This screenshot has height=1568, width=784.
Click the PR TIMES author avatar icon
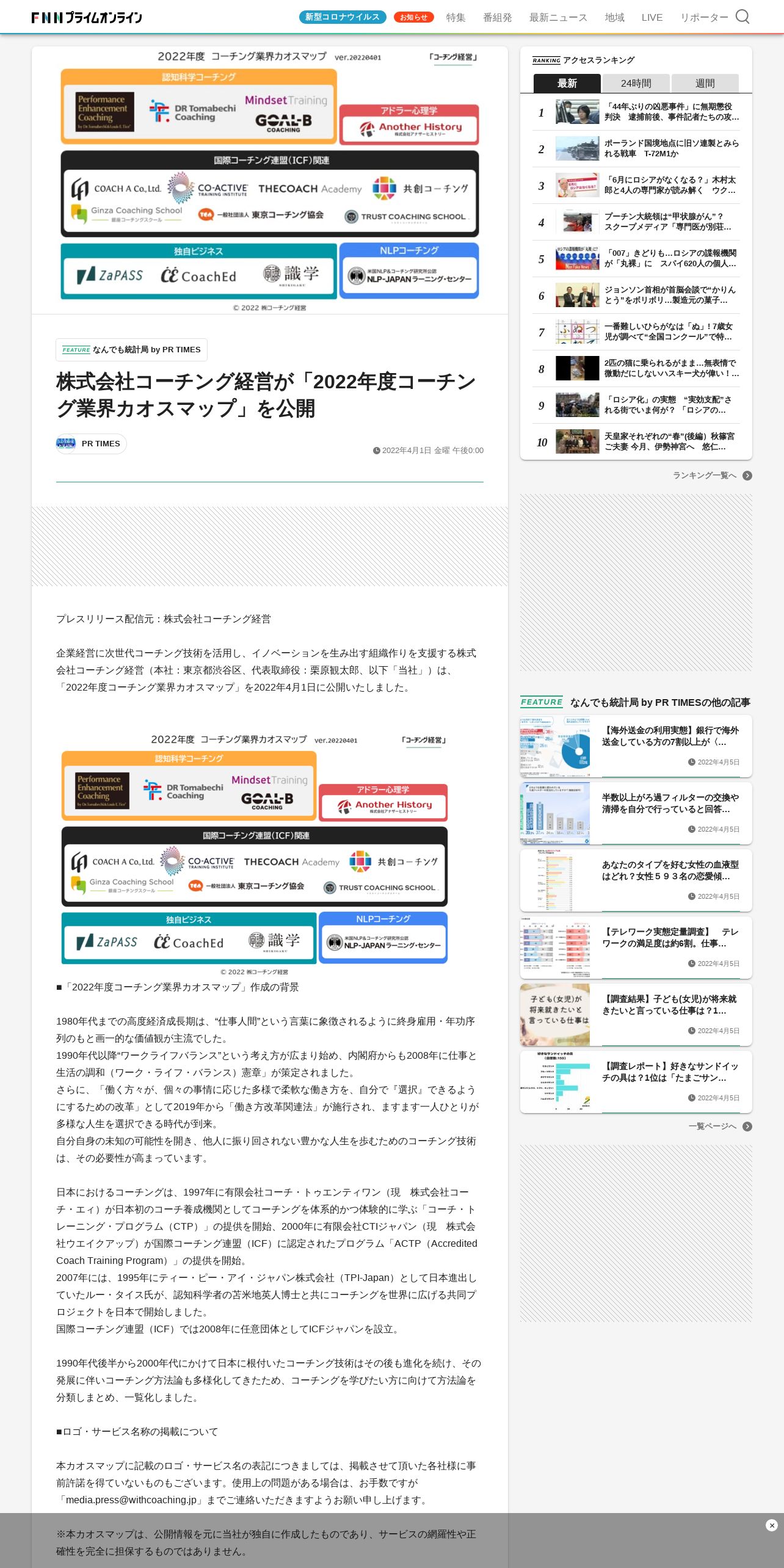66,443
